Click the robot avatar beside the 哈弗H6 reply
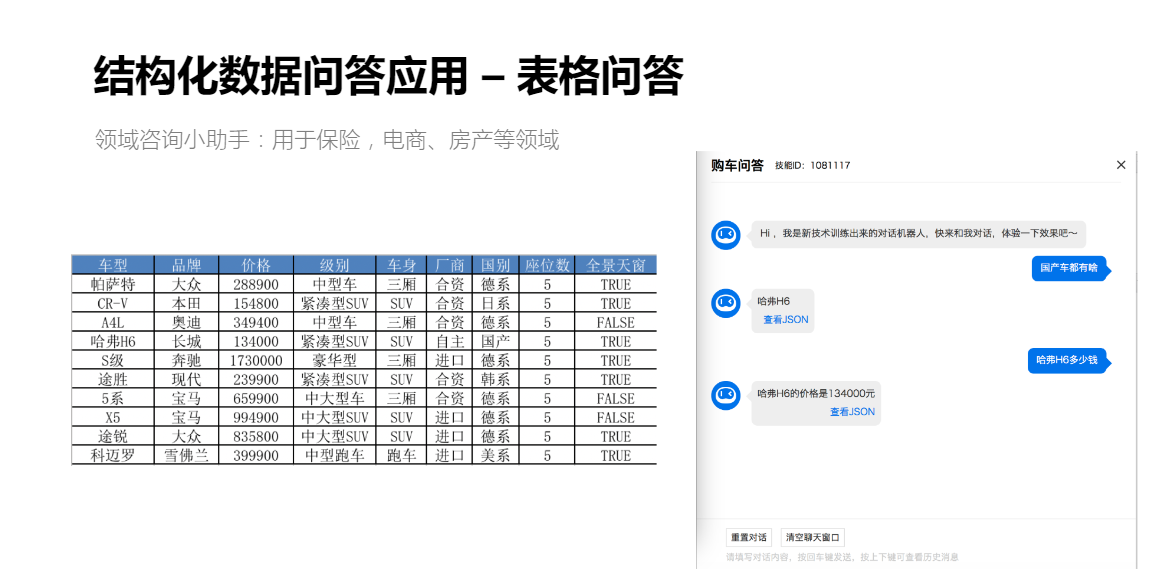 point(726,303)
